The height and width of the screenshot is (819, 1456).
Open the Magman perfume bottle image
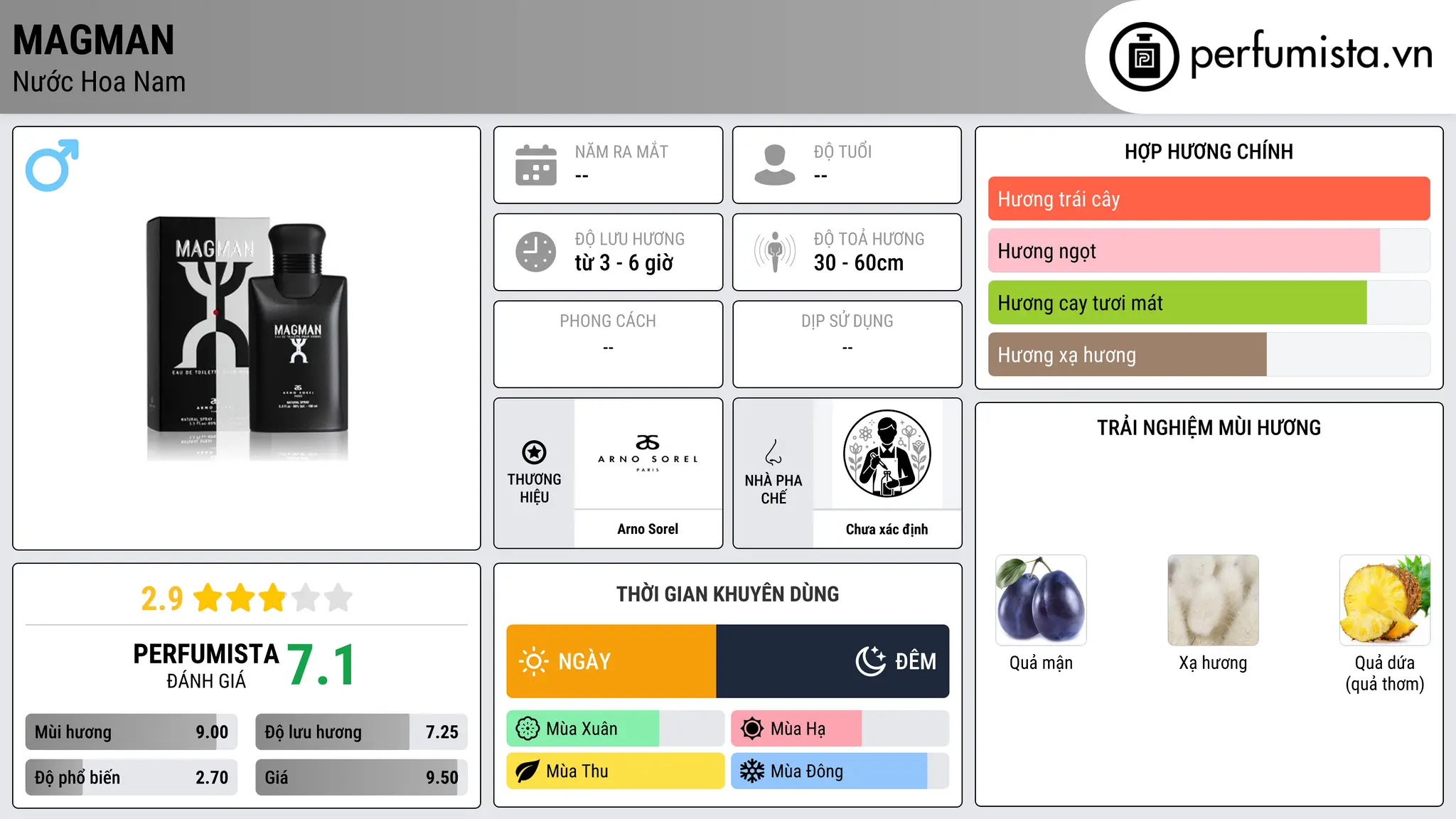(x=247, y=338)
